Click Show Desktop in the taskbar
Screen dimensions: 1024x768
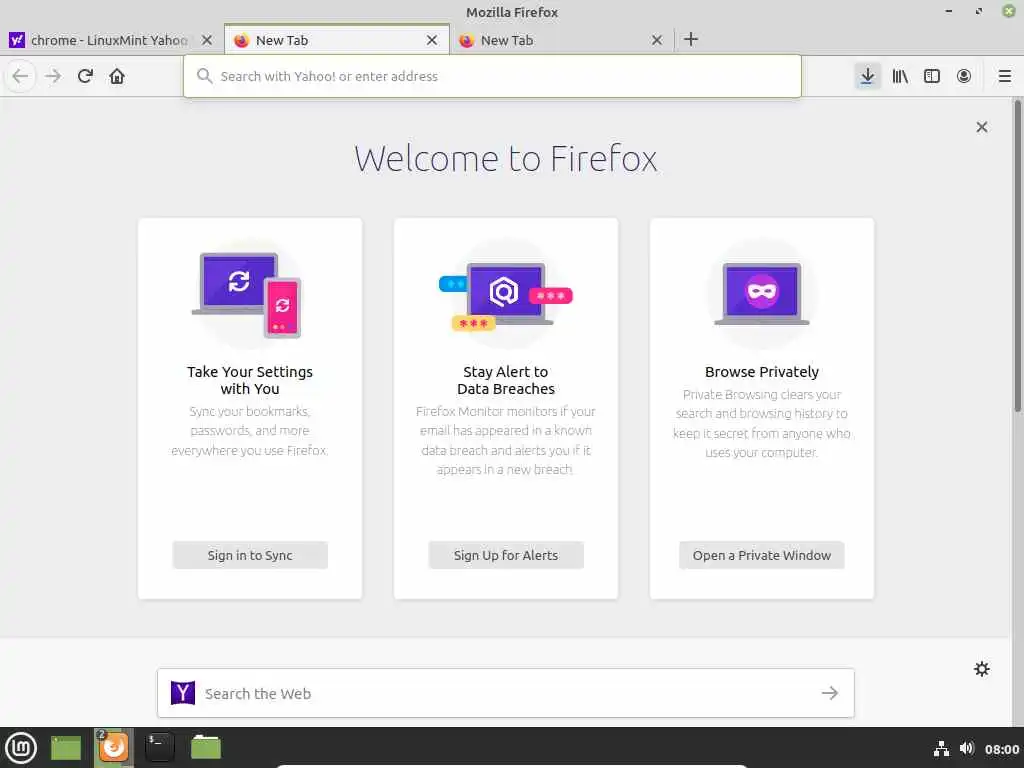[x=66, y=748]
